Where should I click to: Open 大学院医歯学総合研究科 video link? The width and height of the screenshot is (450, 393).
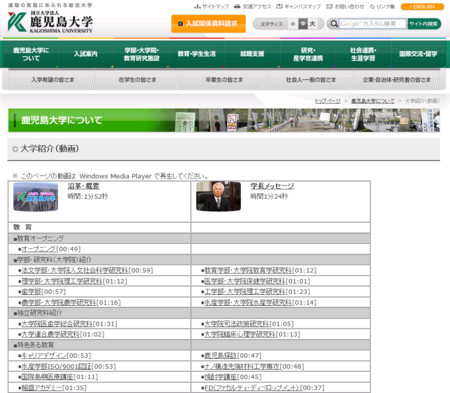click(57, 324)
